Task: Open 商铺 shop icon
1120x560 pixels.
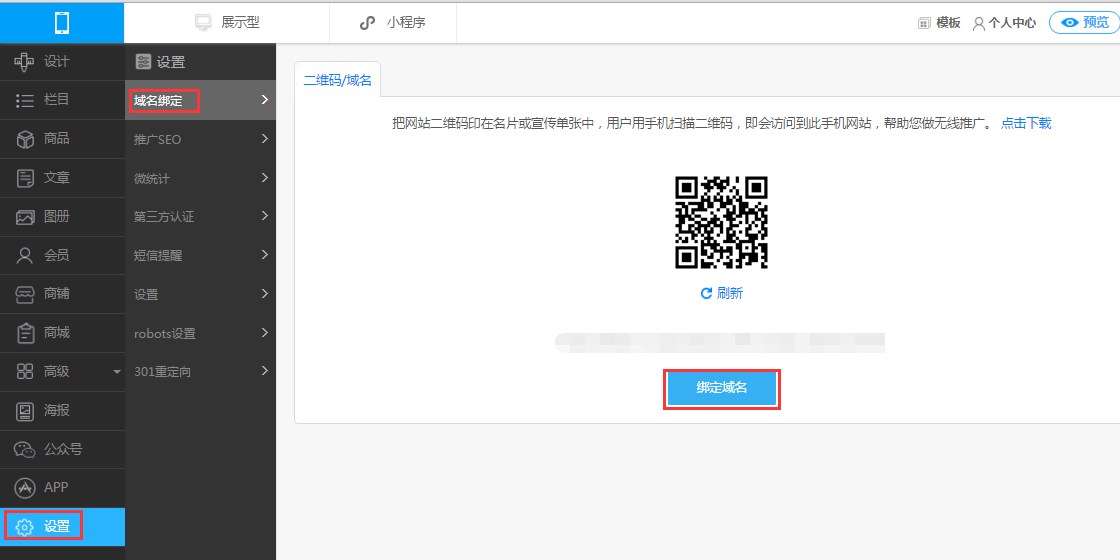Action: pyautogui.click(x=25, y=294)
